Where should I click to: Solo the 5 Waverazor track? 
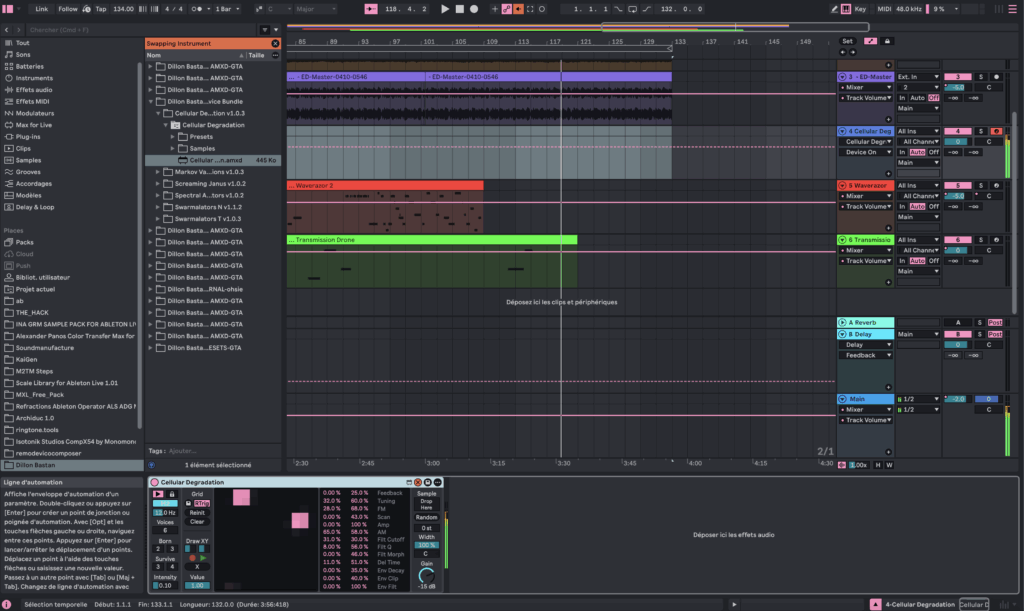point(980,186)
